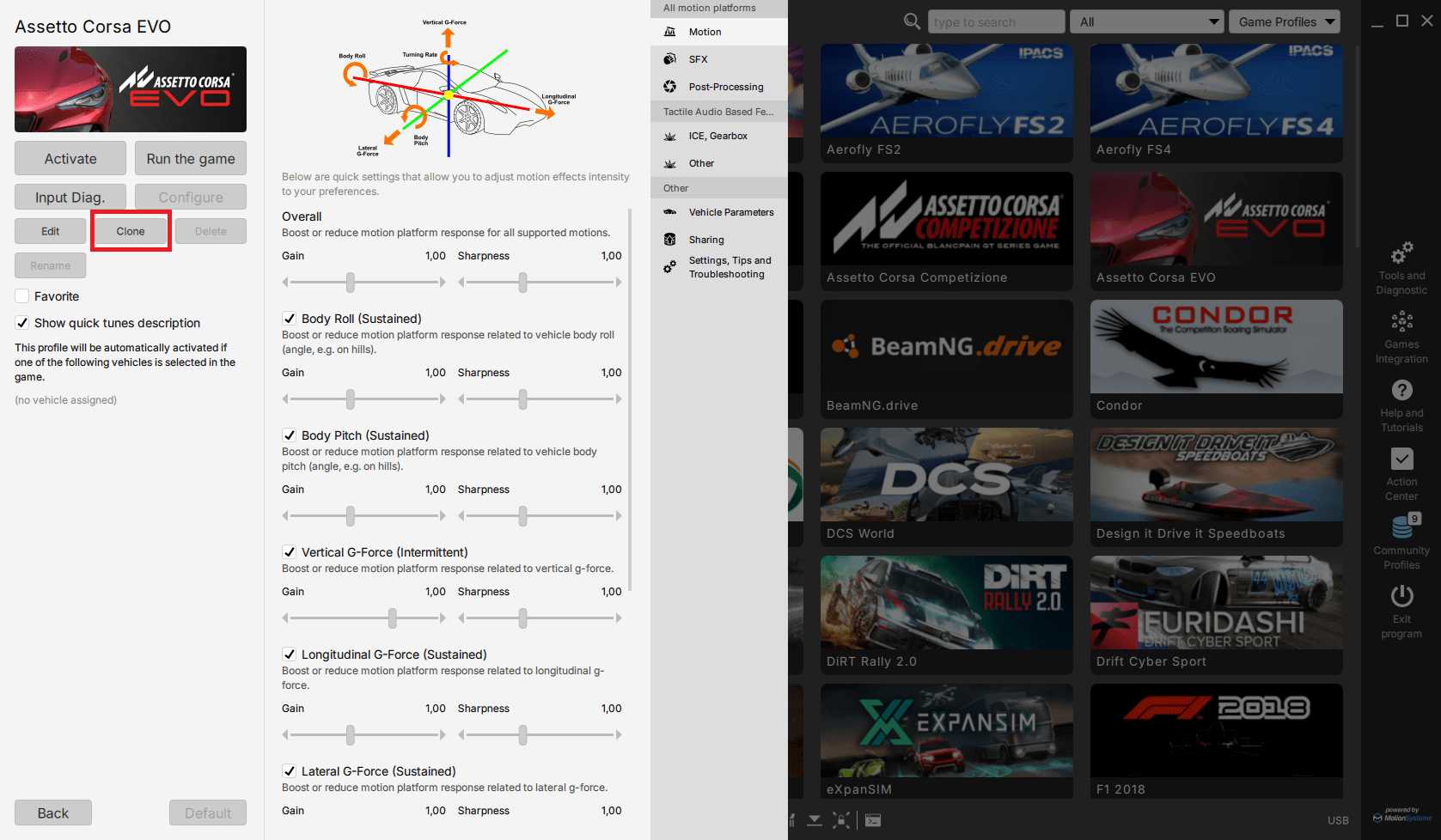The height and width of the screenshot is (840, 1441).
Task: Adjust Vertical G-Force Gain slider handle
Action: [x=393, y=618]
